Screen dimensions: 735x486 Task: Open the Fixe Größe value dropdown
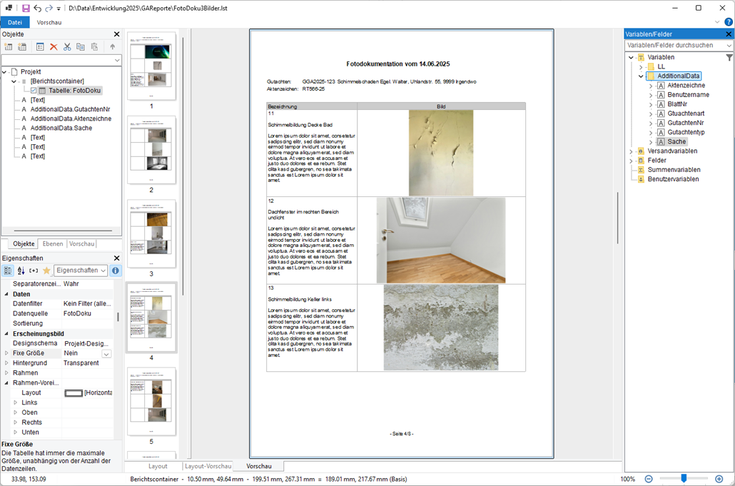107,353
